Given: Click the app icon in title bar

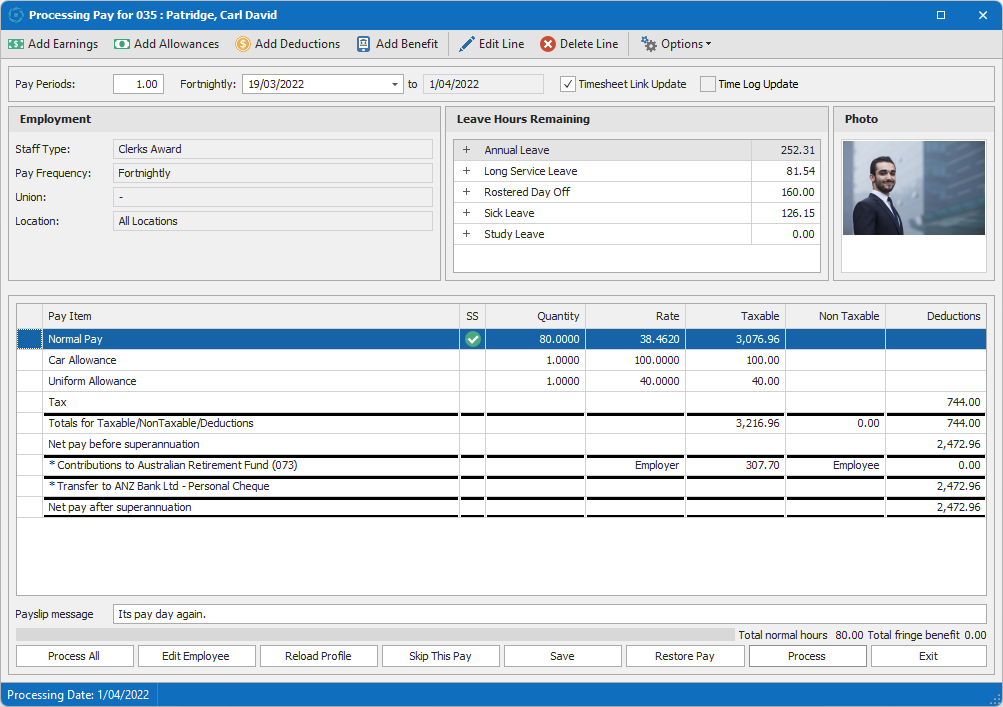Looking at the screenshot, I should (15, 15).
